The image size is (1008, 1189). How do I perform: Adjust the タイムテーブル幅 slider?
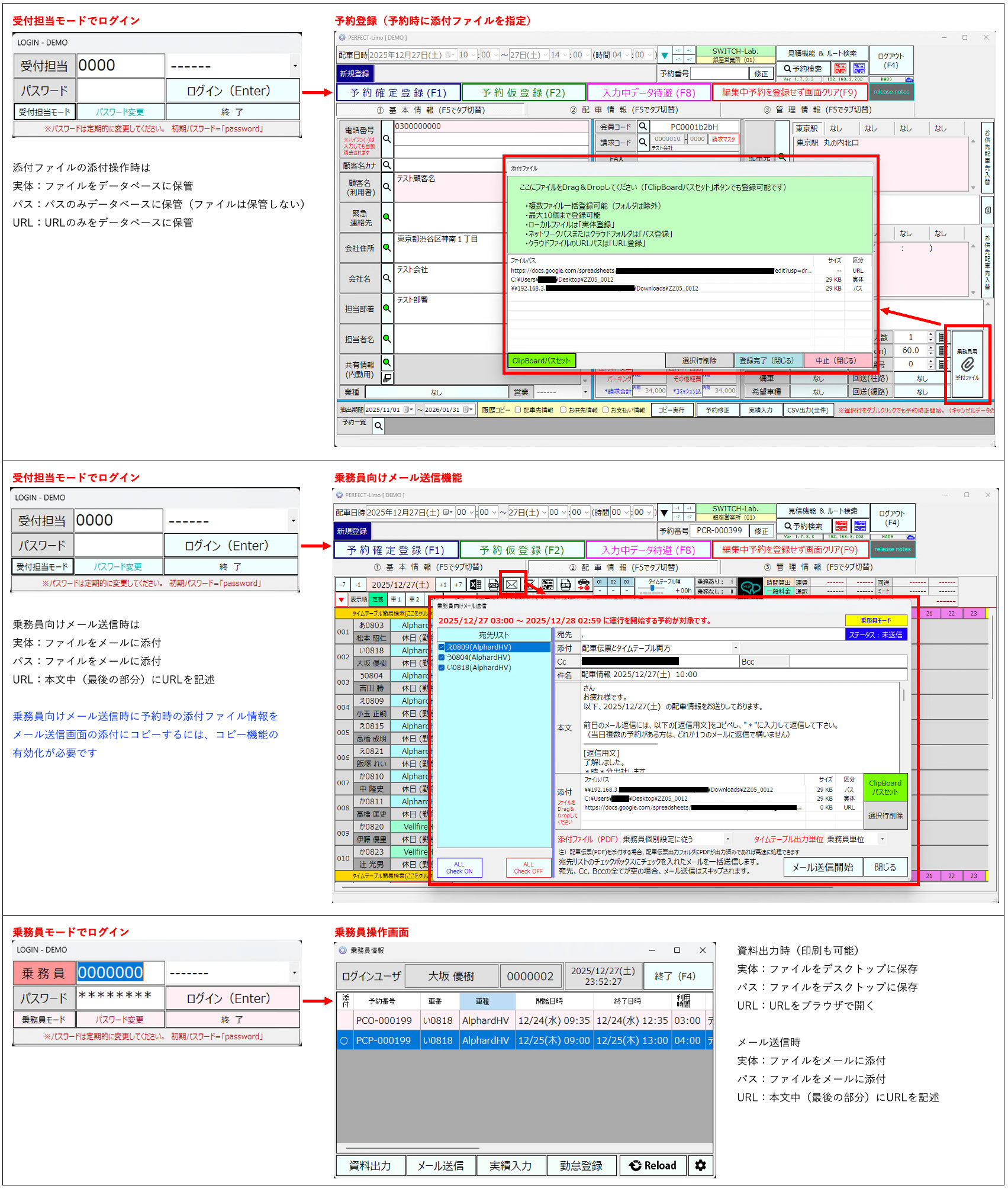point(652,589)
